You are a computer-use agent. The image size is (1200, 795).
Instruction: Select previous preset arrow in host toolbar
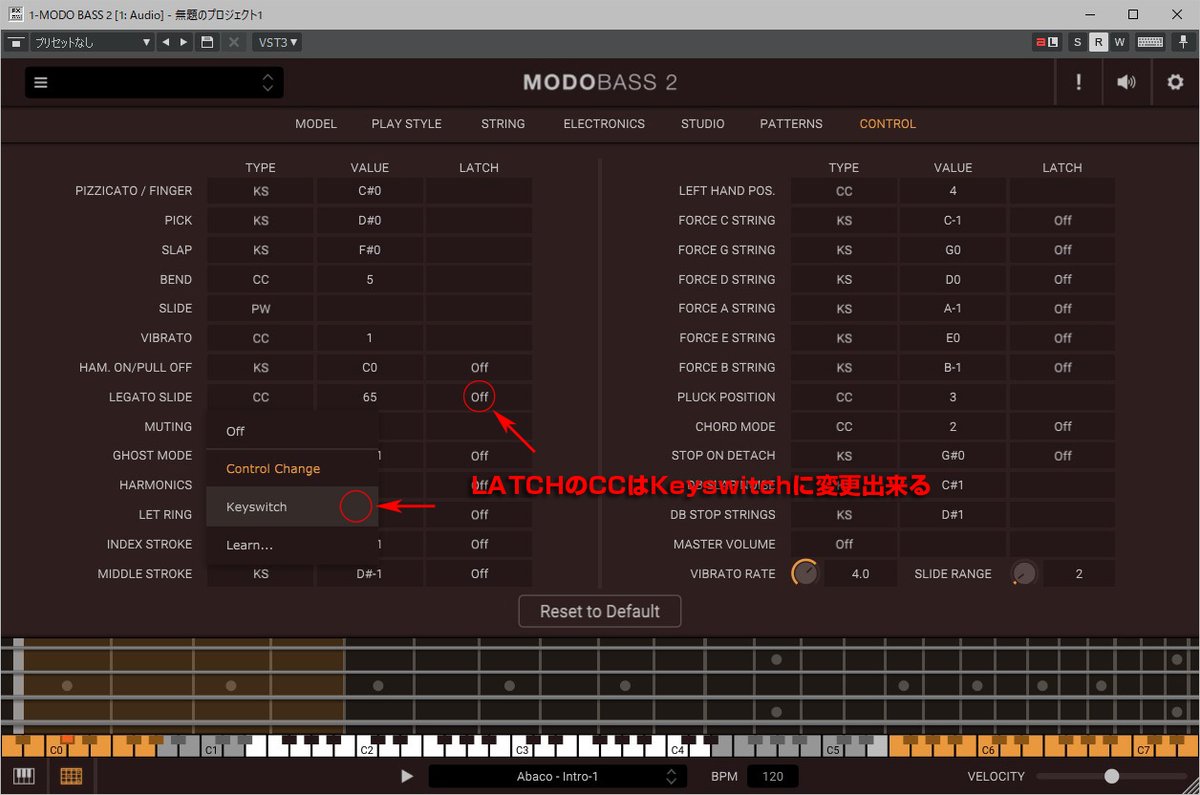pyautogui.click(x=166, y=42)
